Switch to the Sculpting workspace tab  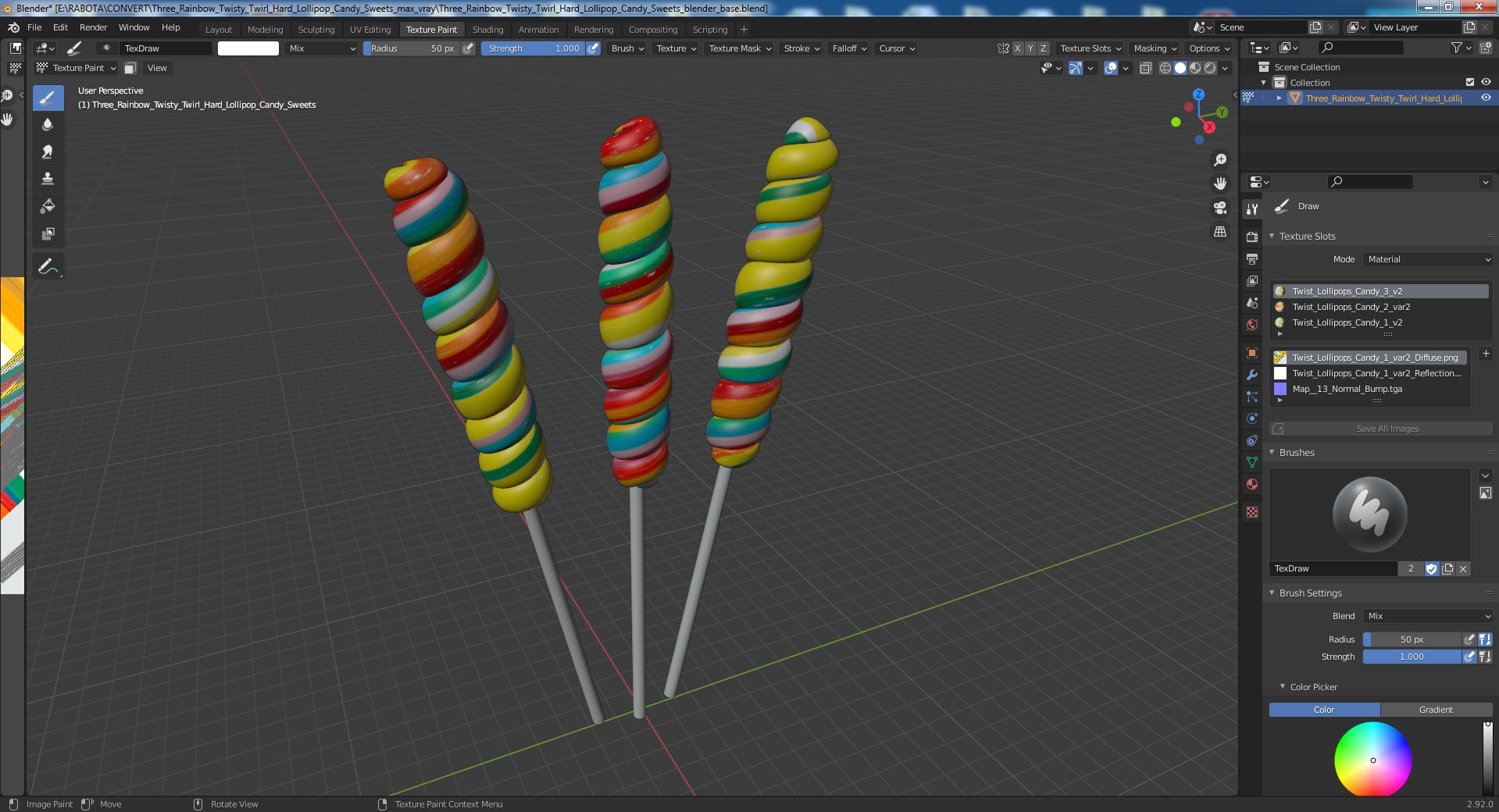click(x=316, y=30)
